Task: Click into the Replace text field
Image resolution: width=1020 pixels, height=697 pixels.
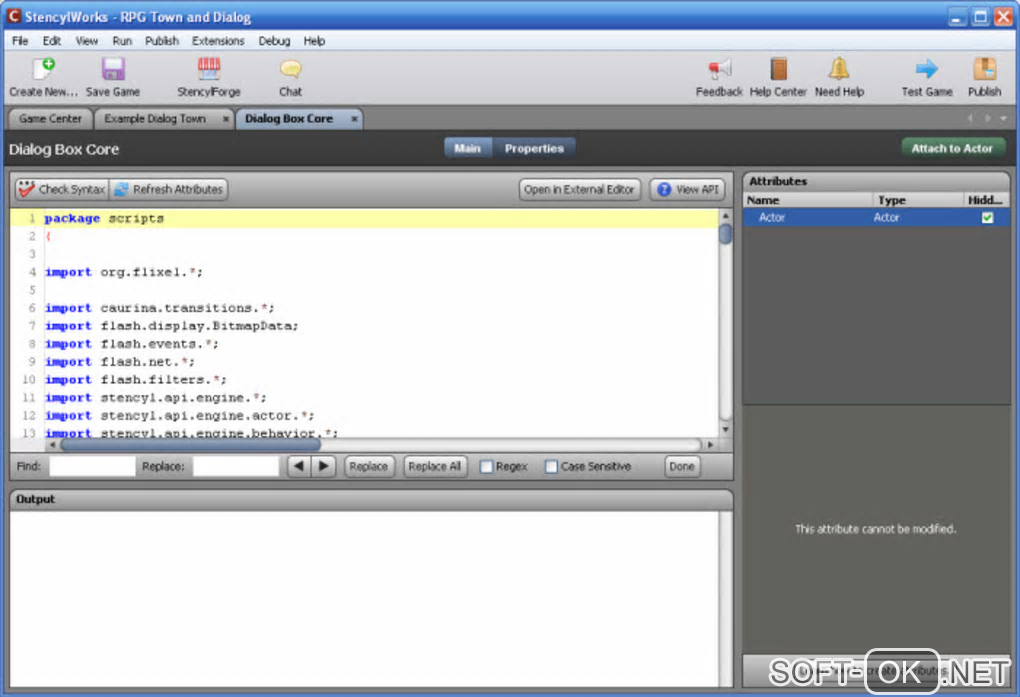Action: (235, 466)
